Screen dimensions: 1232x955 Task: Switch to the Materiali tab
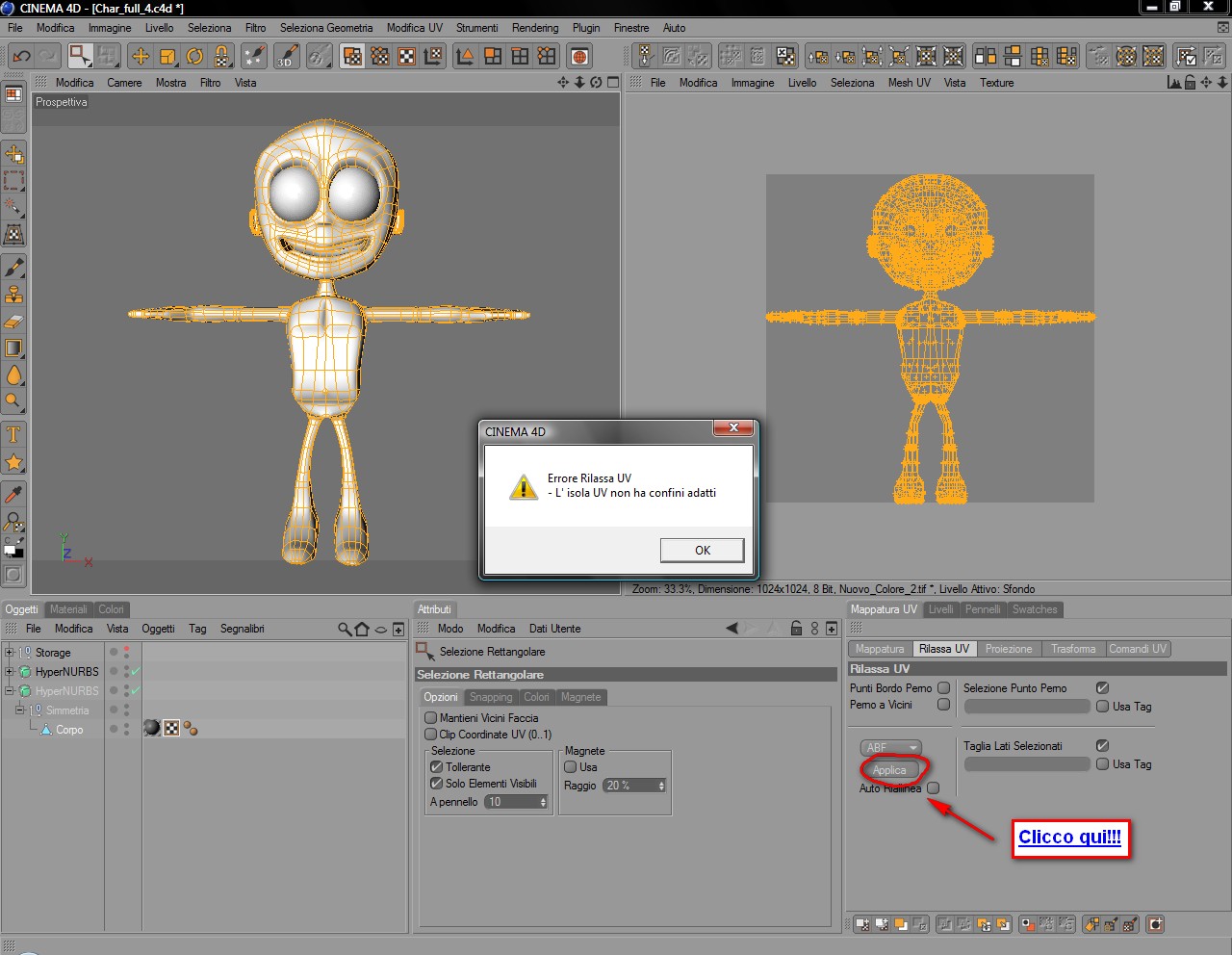[x=68, y=609]
